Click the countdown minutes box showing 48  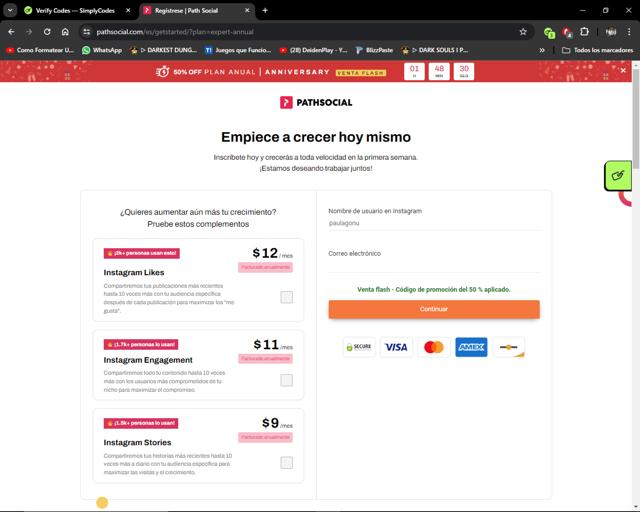(x=439, y=71)
